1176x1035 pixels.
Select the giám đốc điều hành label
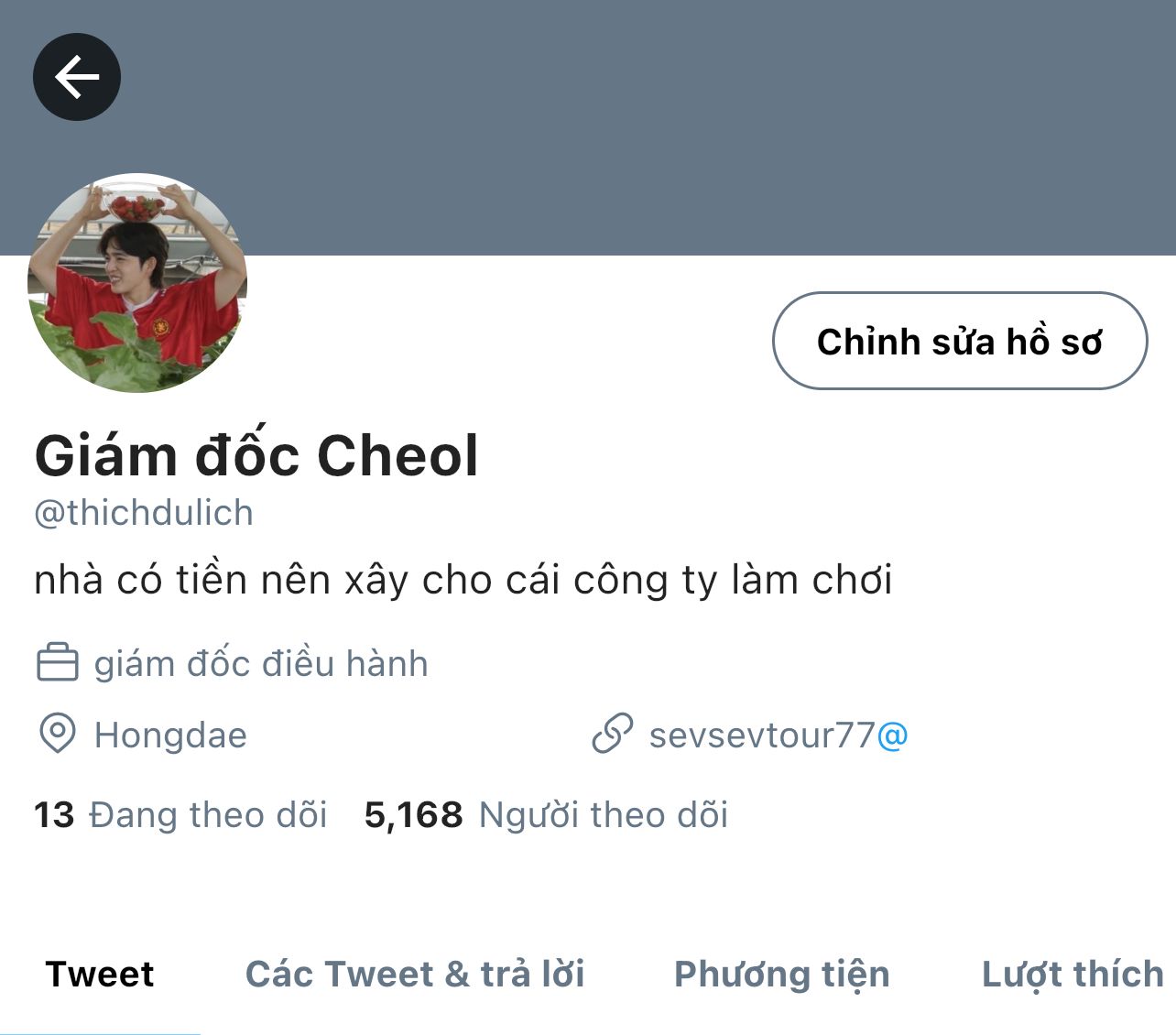[x=261, y=663]
